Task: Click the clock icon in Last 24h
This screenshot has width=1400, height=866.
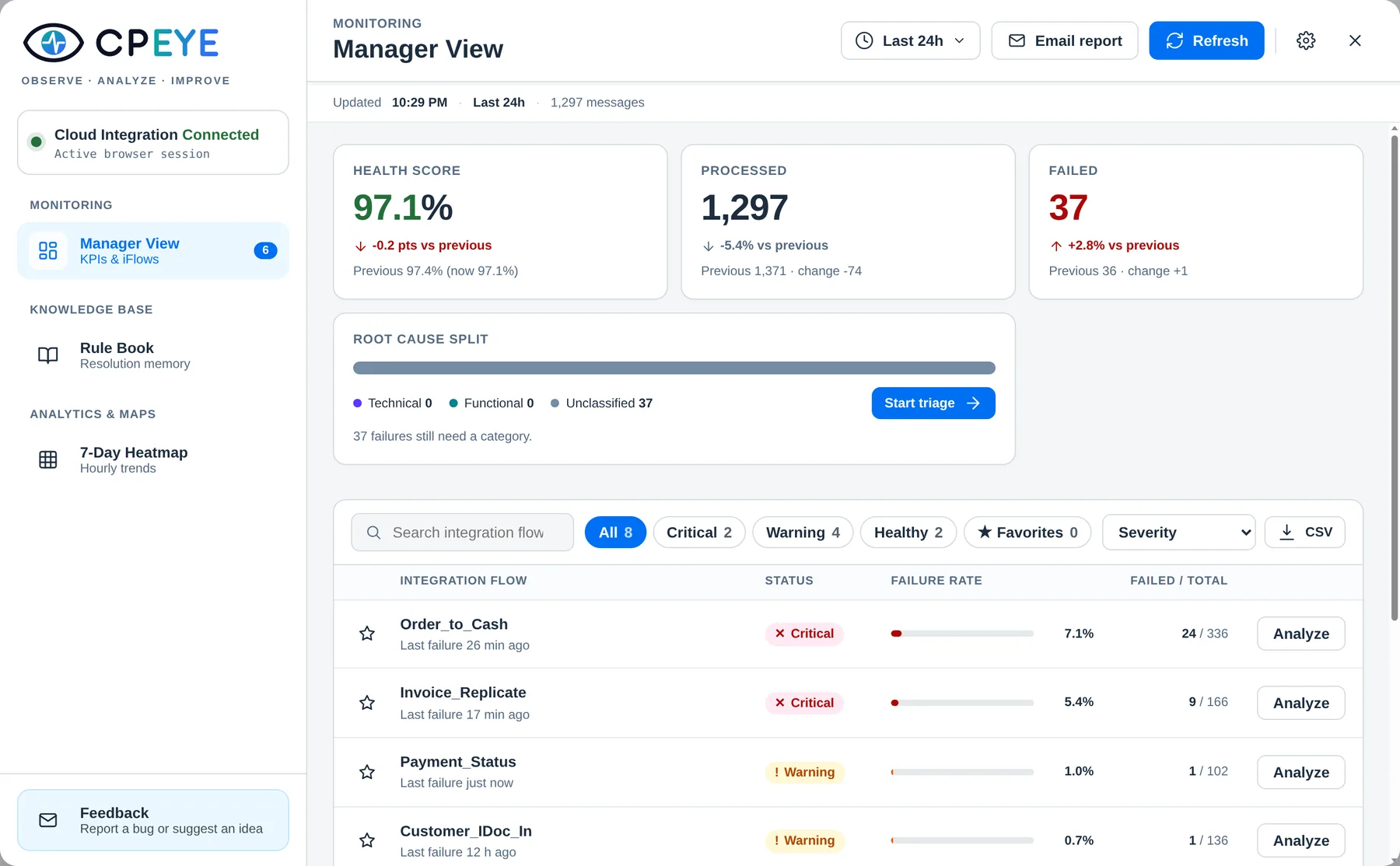Action: [864, 40]
